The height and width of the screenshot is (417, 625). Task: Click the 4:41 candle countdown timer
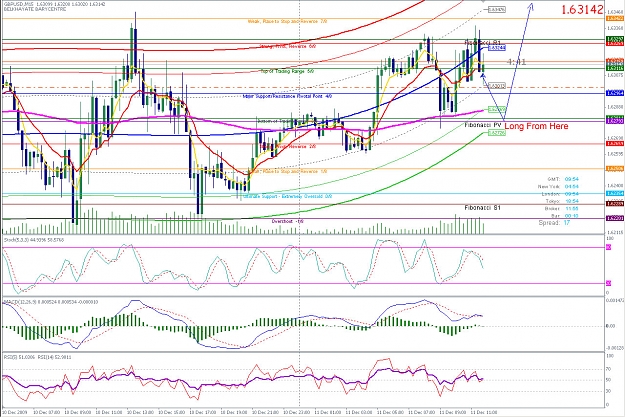[x=517, y=62]
